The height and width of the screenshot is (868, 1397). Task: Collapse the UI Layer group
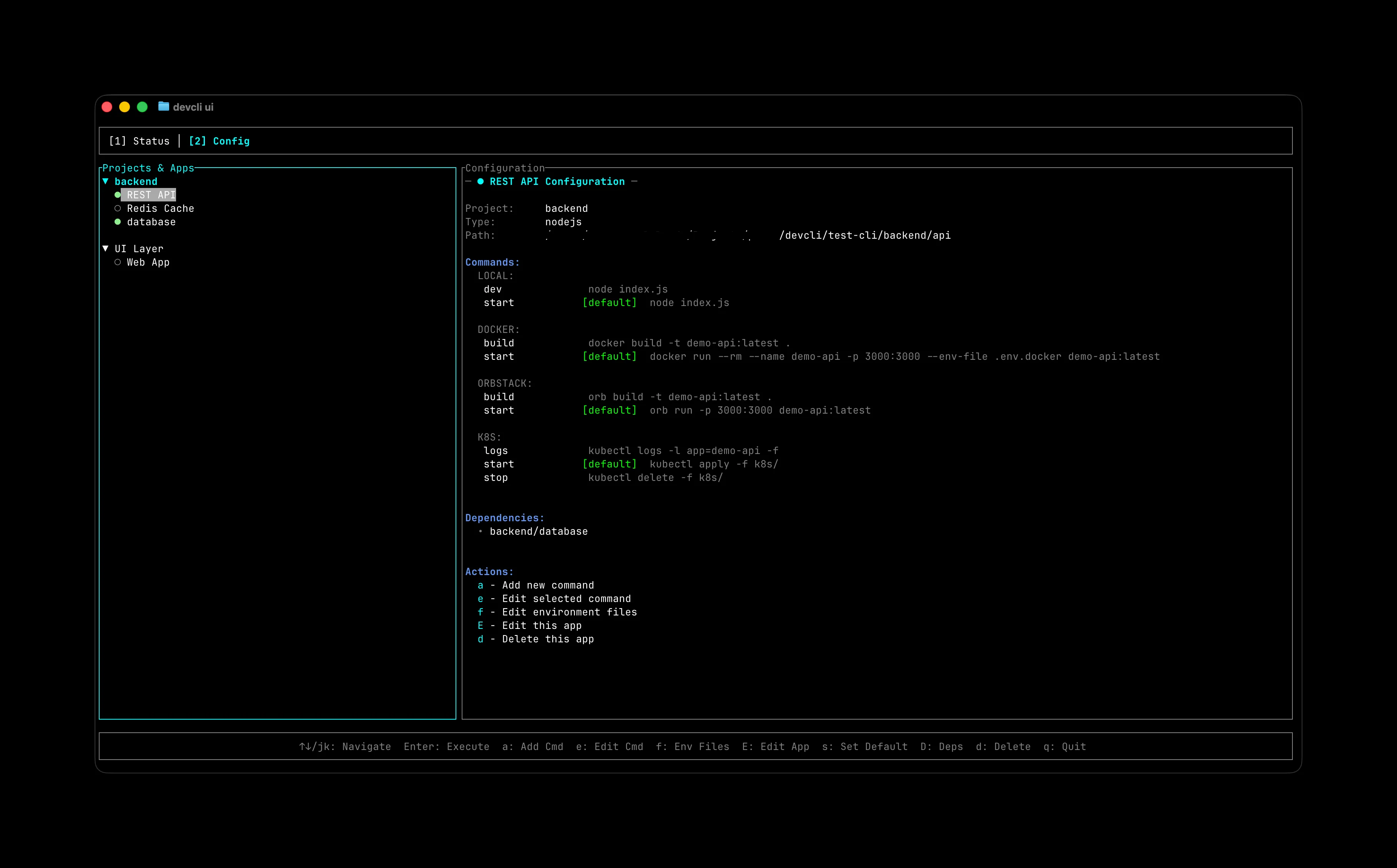pos(105,248)
